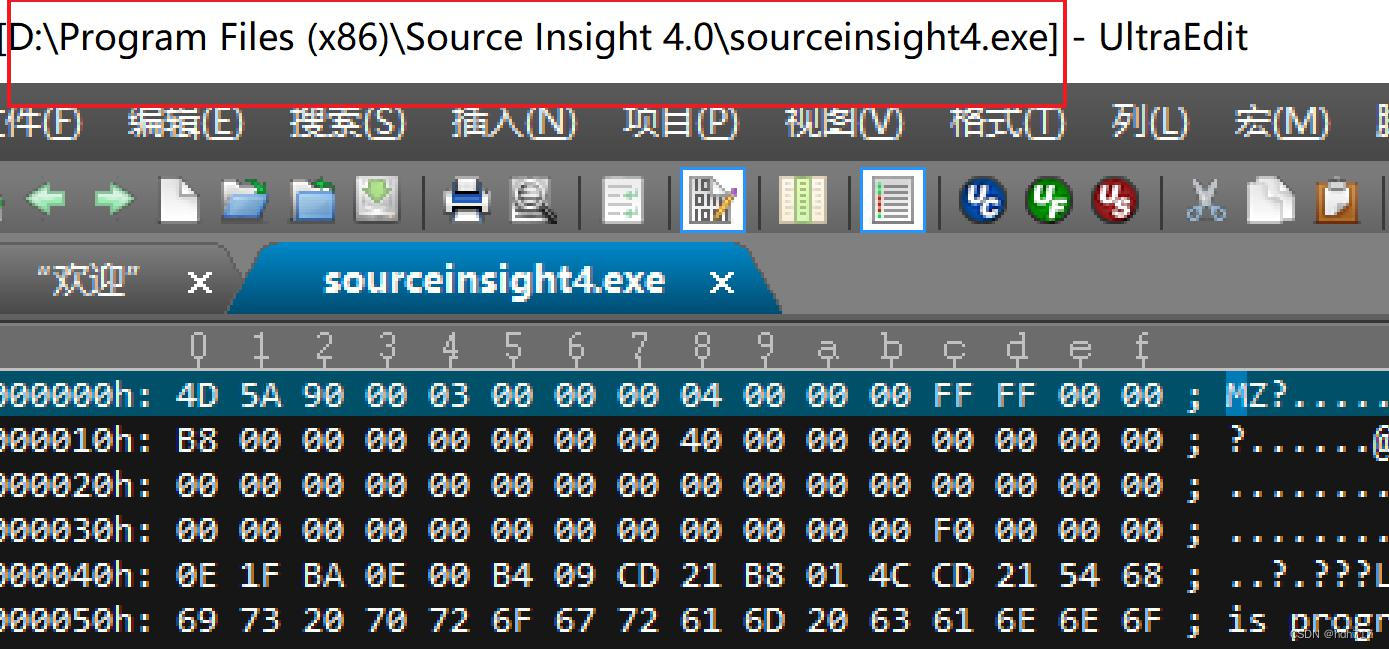Click the green Back arrow icon
The width and height of the screenshot is (1389, 649).
44,201
